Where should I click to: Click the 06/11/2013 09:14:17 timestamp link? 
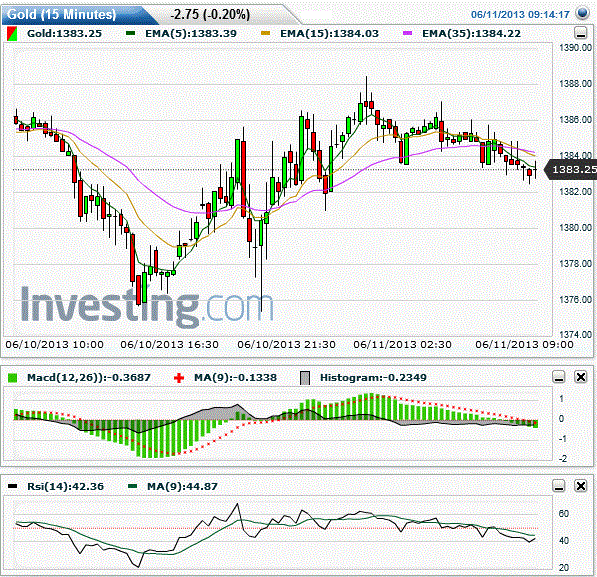(x=520, y=14)
